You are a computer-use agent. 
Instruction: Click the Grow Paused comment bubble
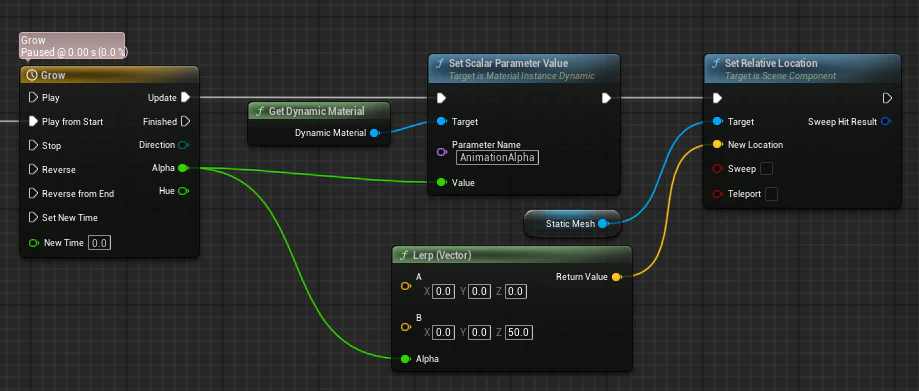[x=73, y=46]
